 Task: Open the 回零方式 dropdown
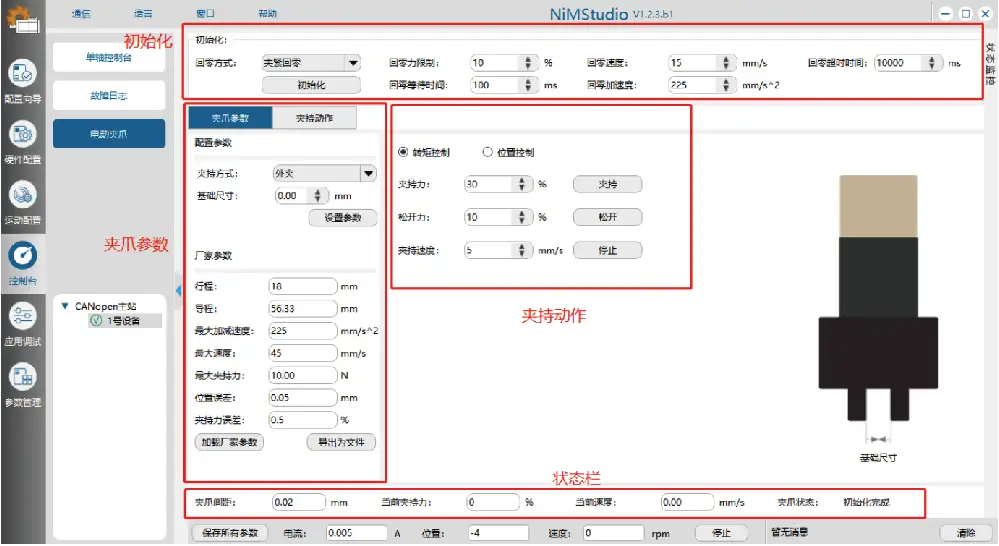coord(311,63)
